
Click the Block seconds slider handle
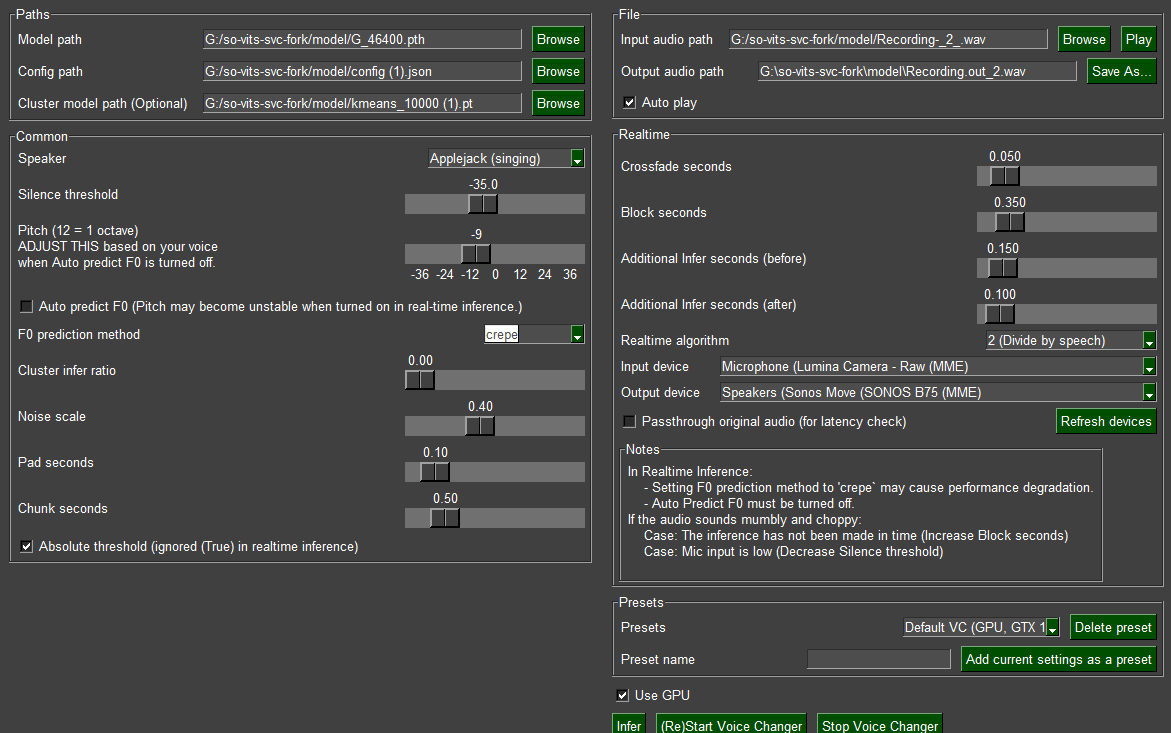[x=1009, y=222]
